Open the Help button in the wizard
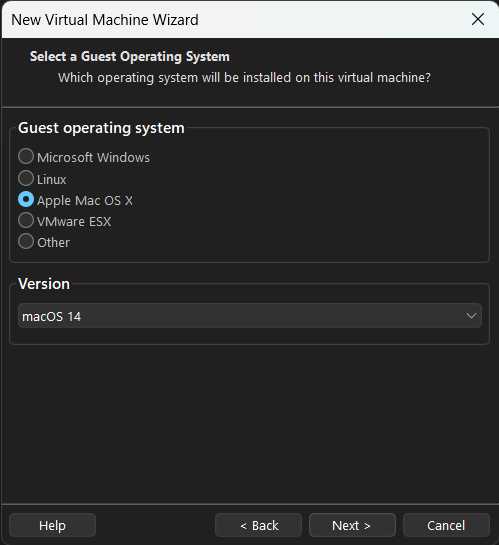The height and width of the screenshot is (545, 499). [52, 525]
